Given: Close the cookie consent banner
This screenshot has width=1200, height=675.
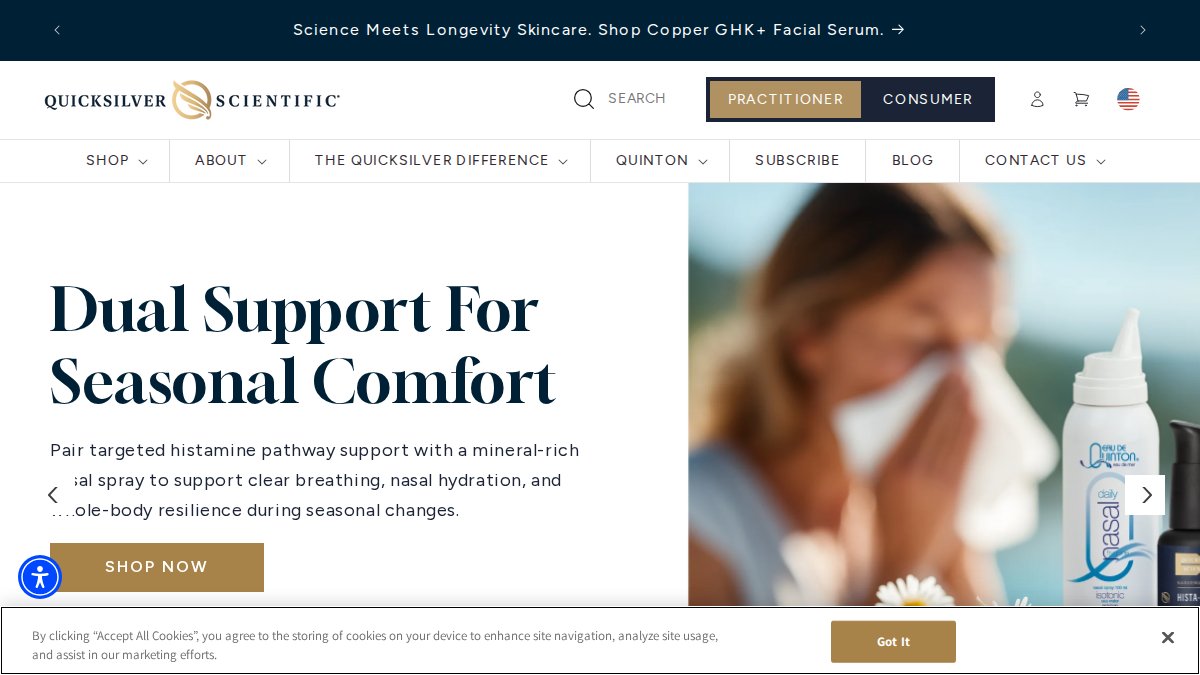Looking at the screenshot, I should tap(1167, 638).
